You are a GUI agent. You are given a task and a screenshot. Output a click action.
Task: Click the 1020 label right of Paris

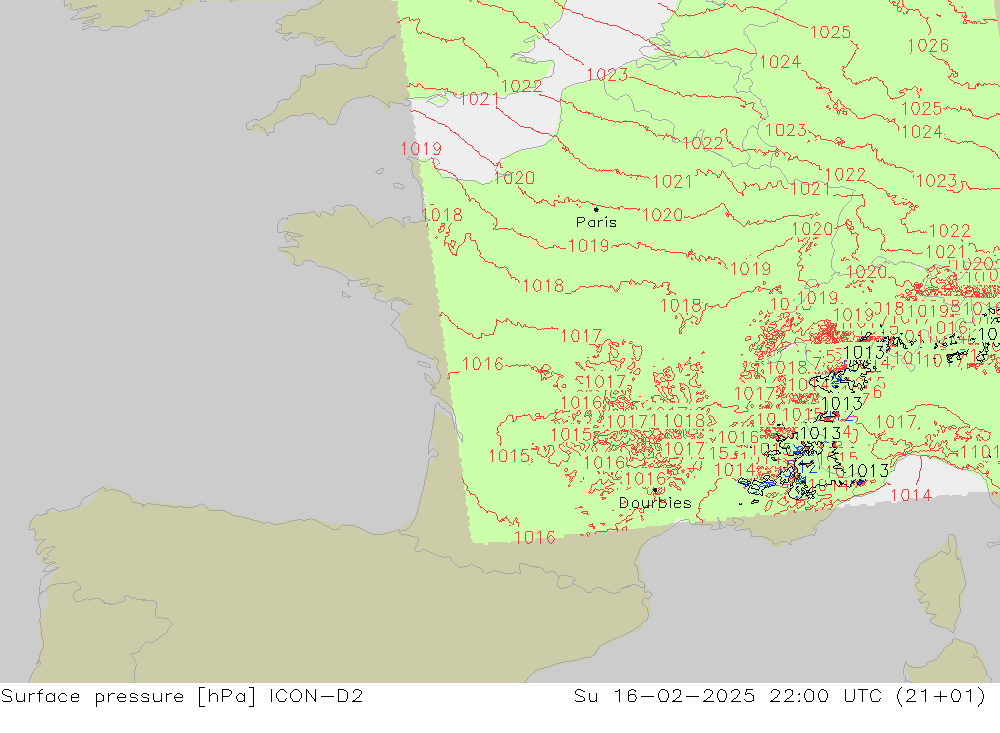click(x=663, y=215)
